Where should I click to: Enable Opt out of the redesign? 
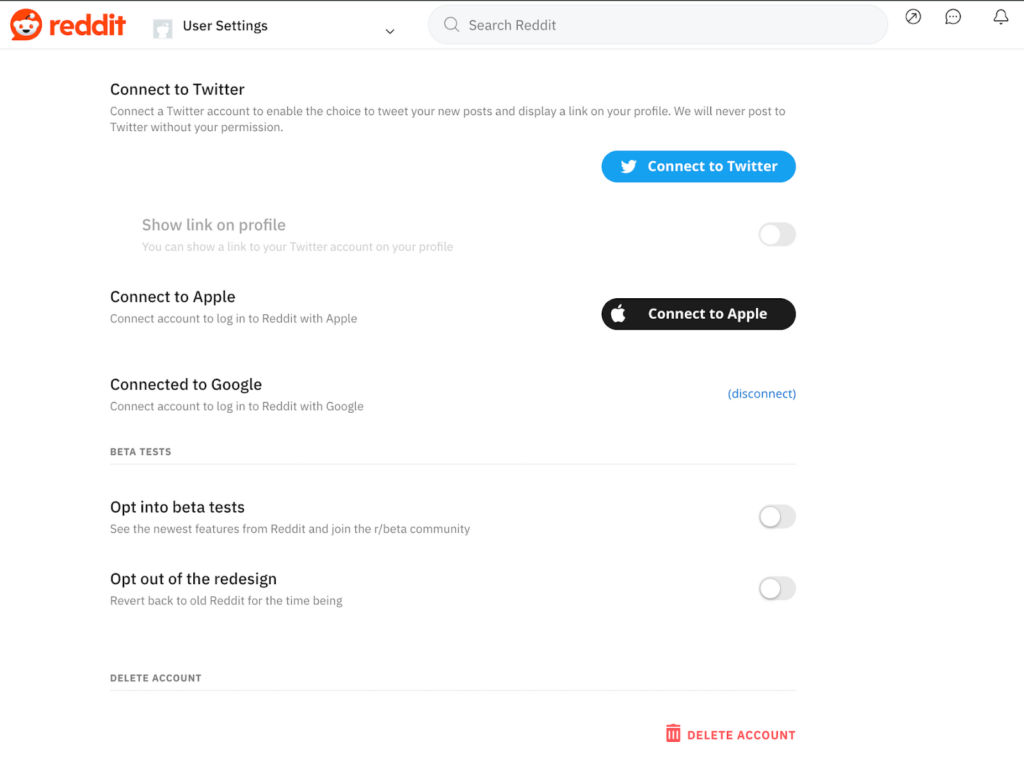point(777,588)
